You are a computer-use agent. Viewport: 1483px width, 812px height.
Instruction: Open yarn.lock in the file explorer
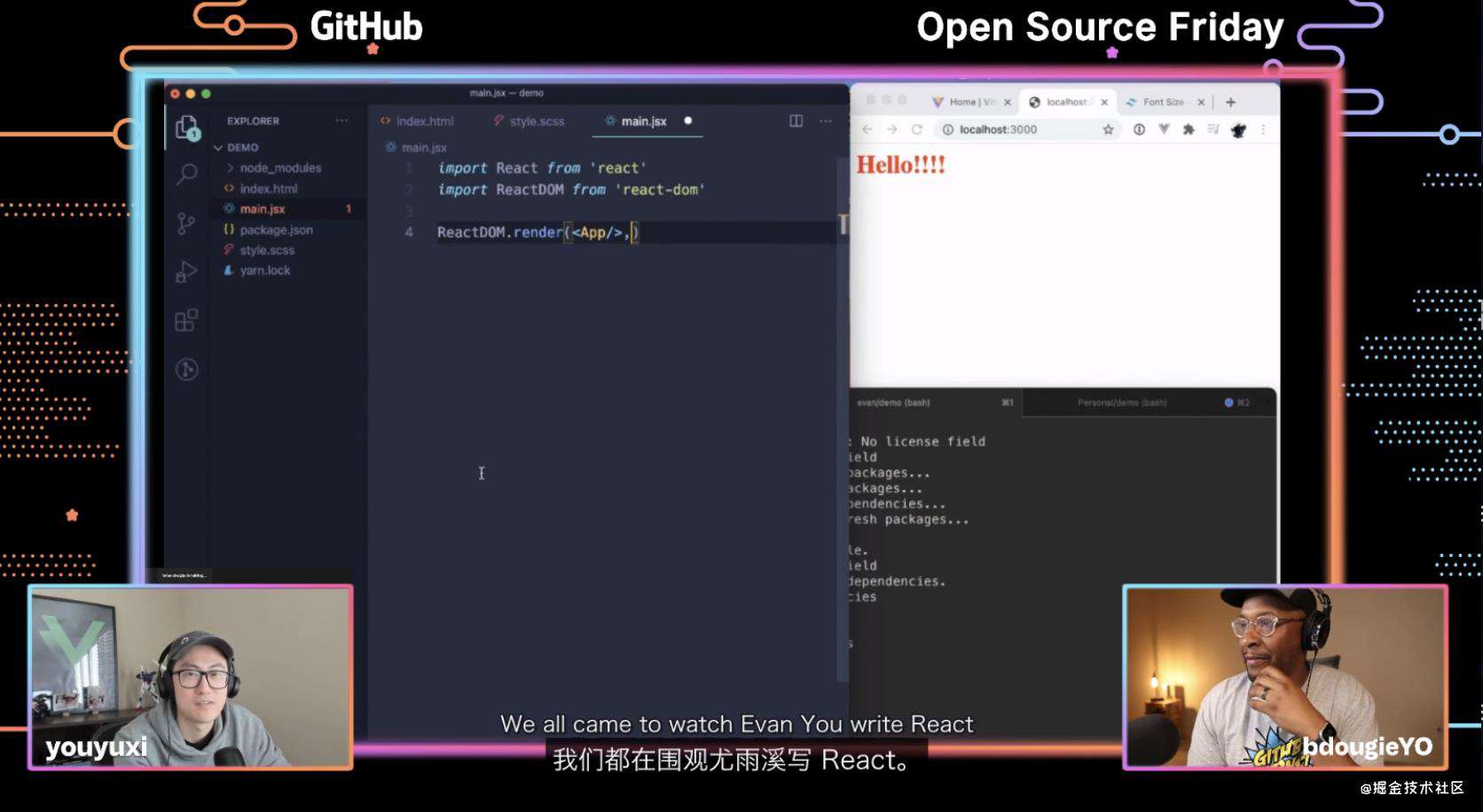tap(264, 270)
